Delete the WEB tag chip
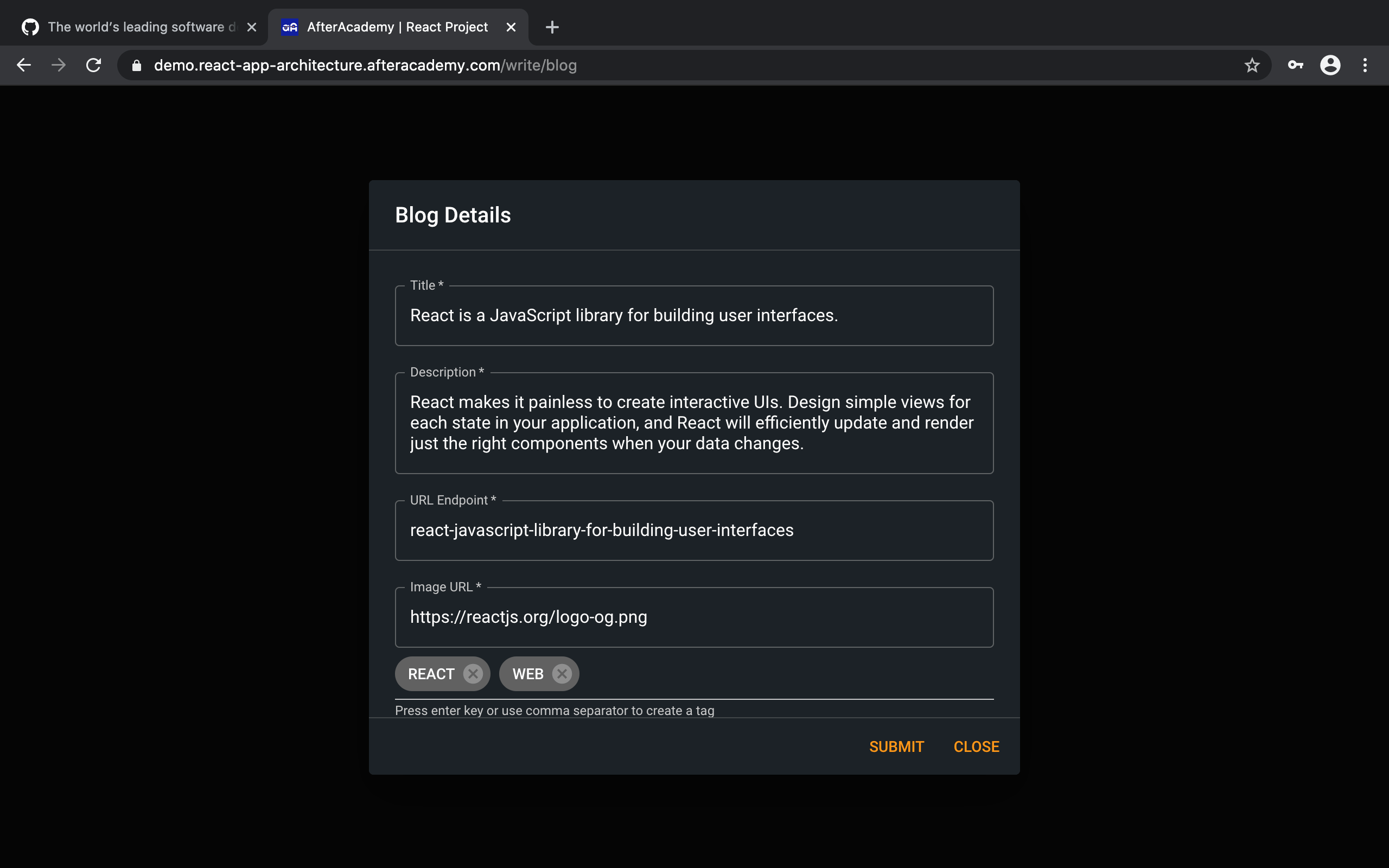Image resolution: width=1389 pixels, height=868 pixels. pyautogui.click(x=562, y=673)
